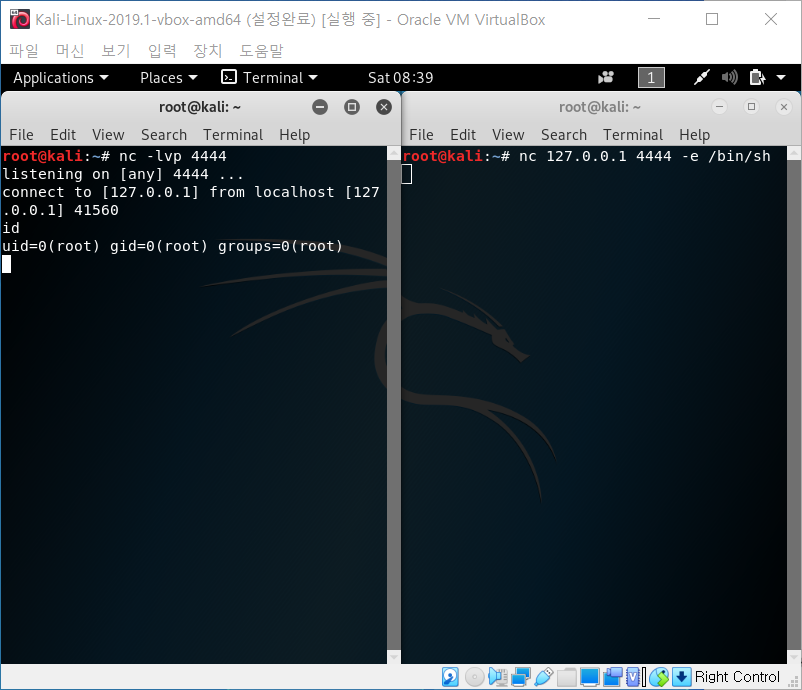Open the VirtualBox 장치 menu
The image size is (802, 690).
[208, 51]
